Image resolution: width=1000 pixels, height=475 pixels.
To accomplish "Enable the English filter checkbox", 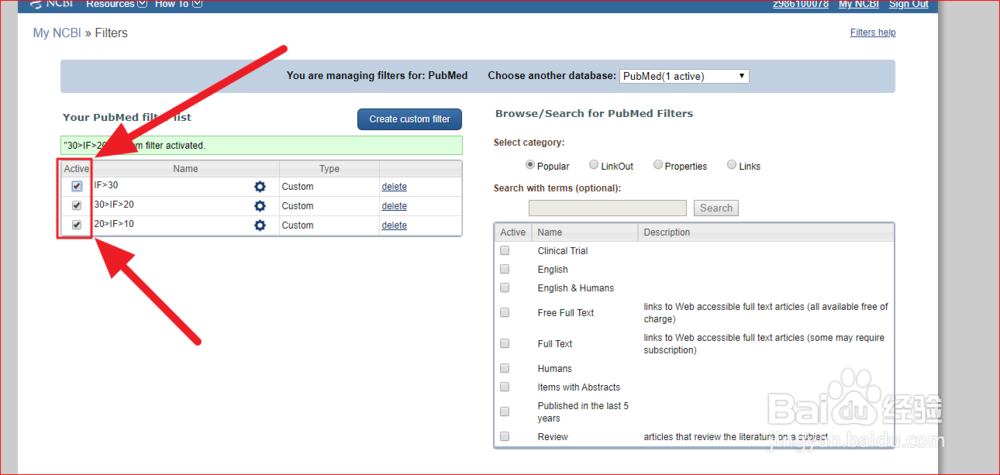I will (505, 269).
